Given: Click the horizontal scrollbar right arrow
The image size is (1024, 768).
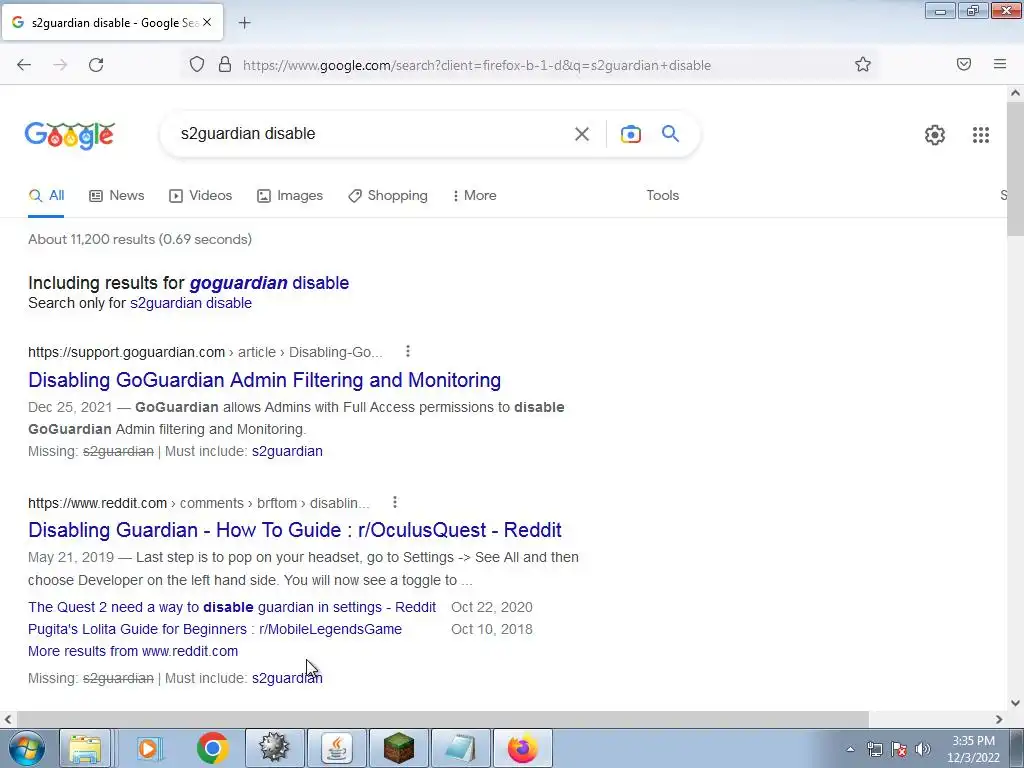Looking at the screenshot, I should pos(999,720).
